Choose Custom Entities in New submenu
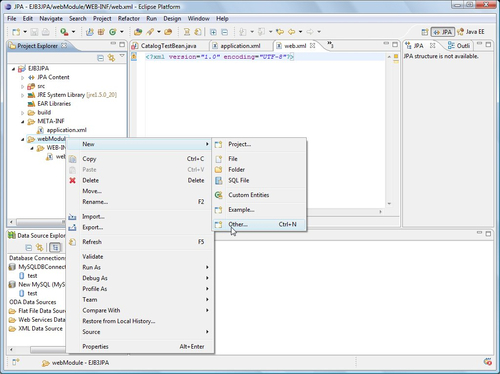 [259, 195]
